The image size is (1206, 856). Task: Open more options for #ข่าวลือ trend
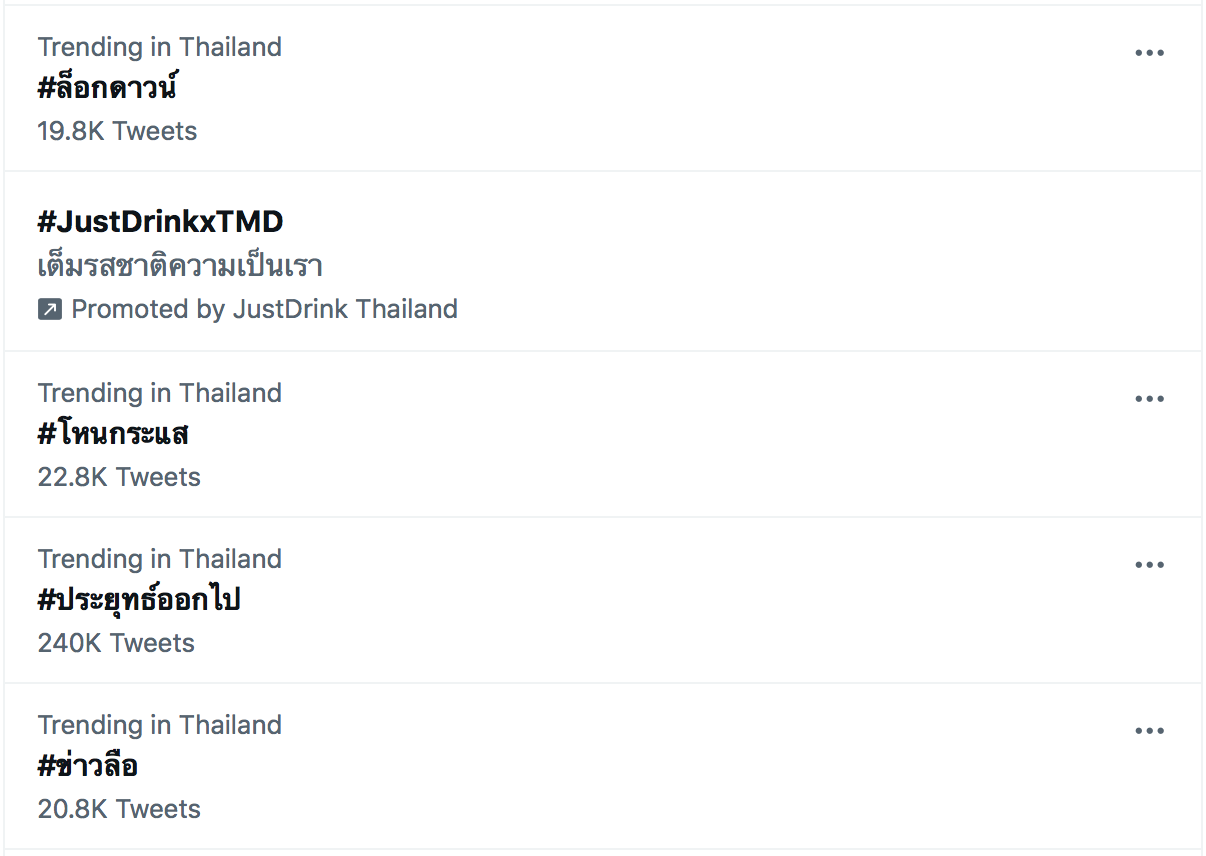(x=1149, y=731)
